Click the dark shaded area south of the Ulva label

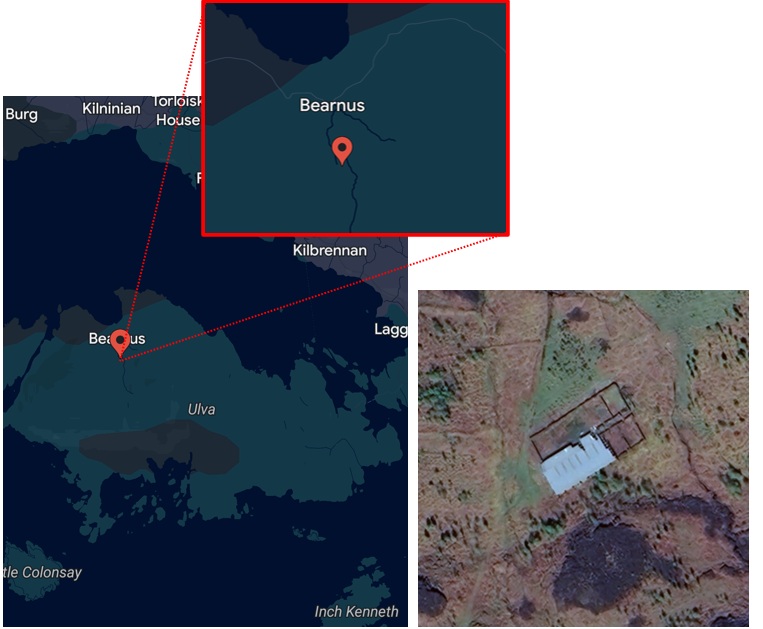(x=159, y=448)
